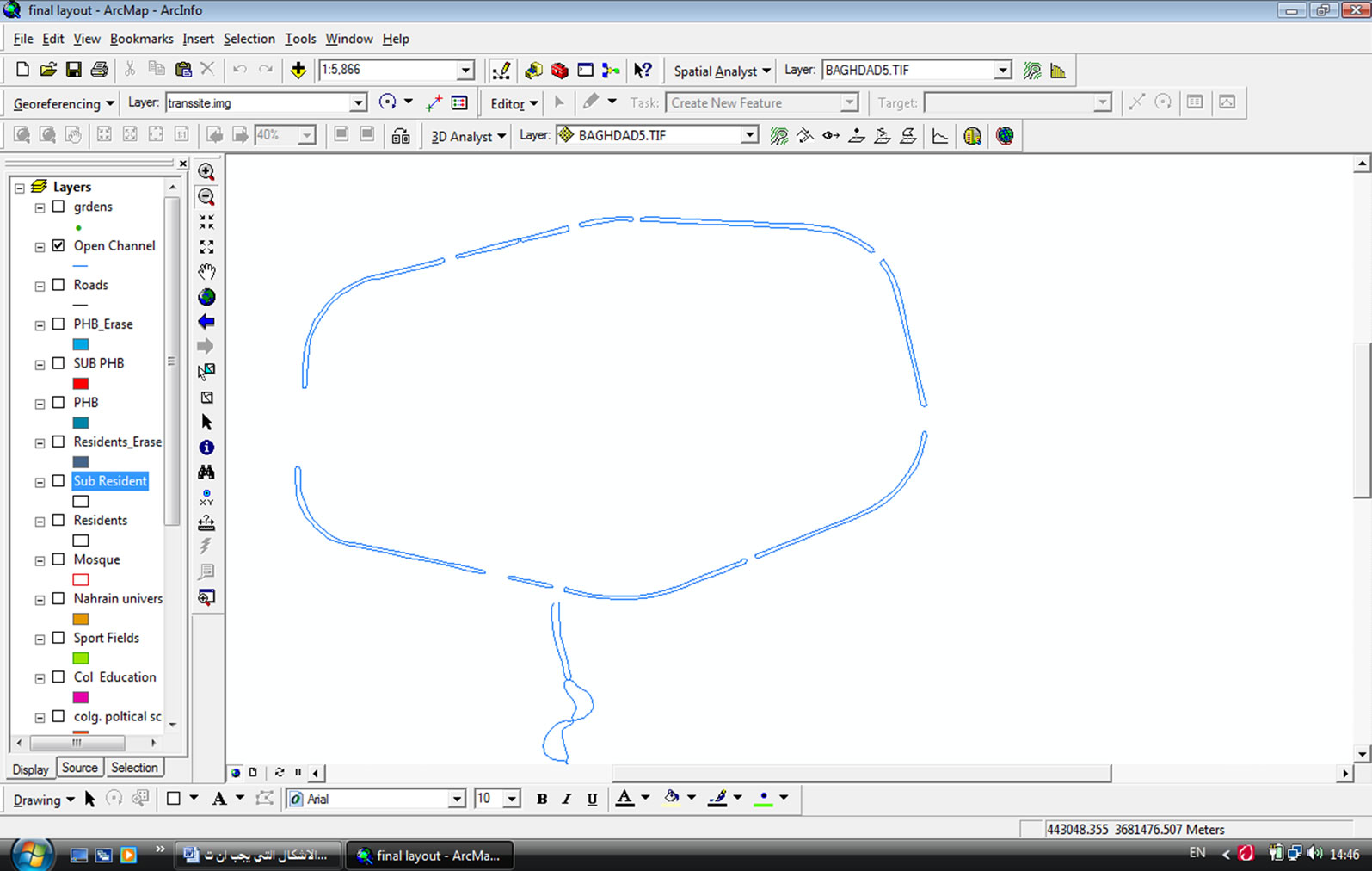Click the Add Data button
1372x871 pixels.
click(x=298, y=70)
